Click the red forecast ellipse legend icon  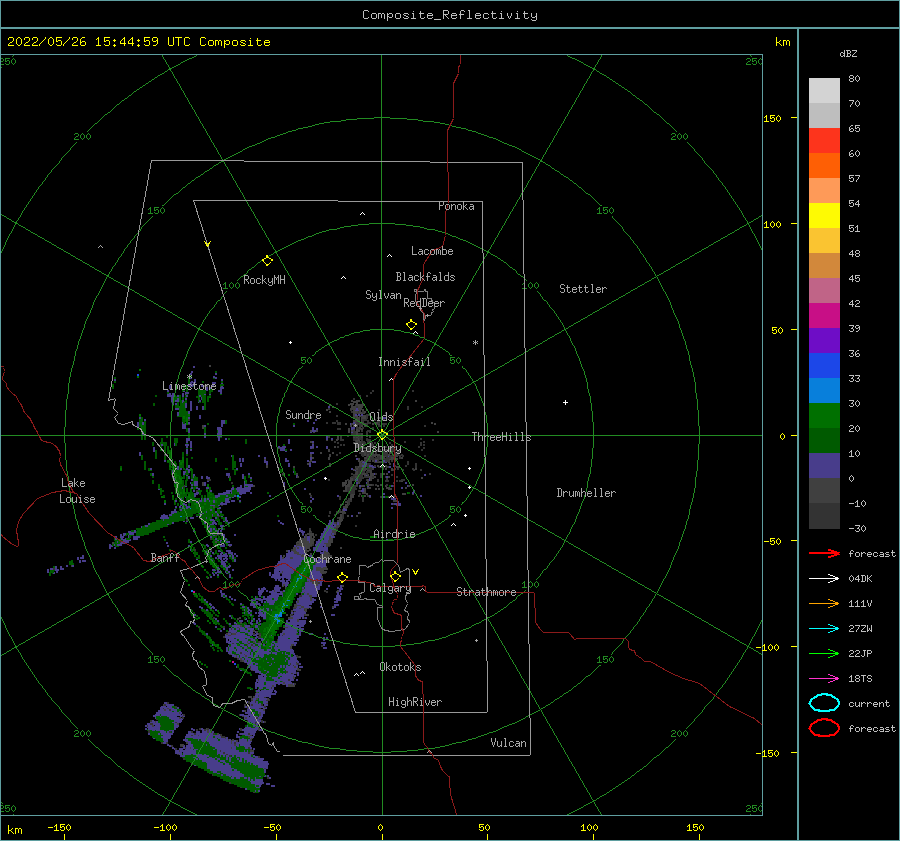[824, 728]
